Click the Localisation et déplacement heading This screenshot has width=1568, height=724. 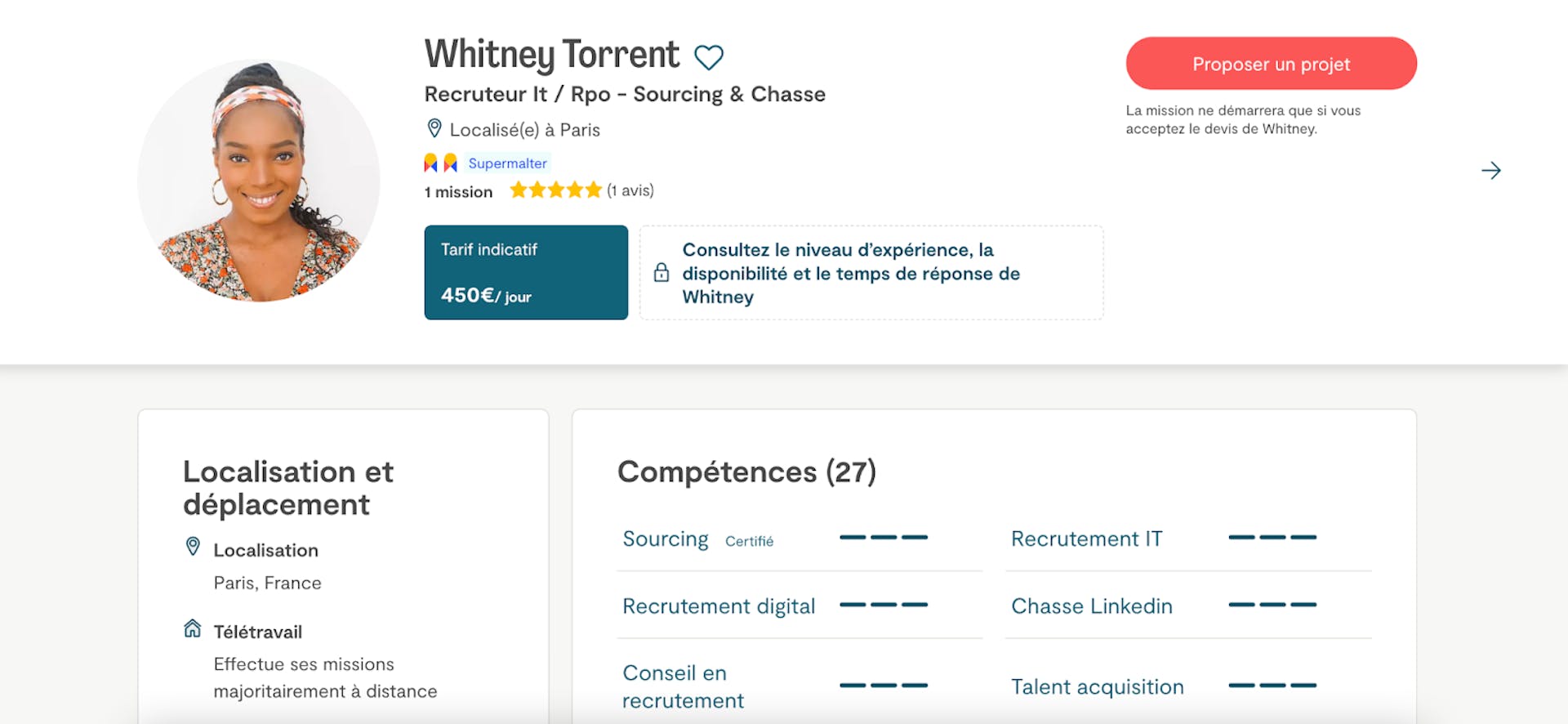(288, 488)
